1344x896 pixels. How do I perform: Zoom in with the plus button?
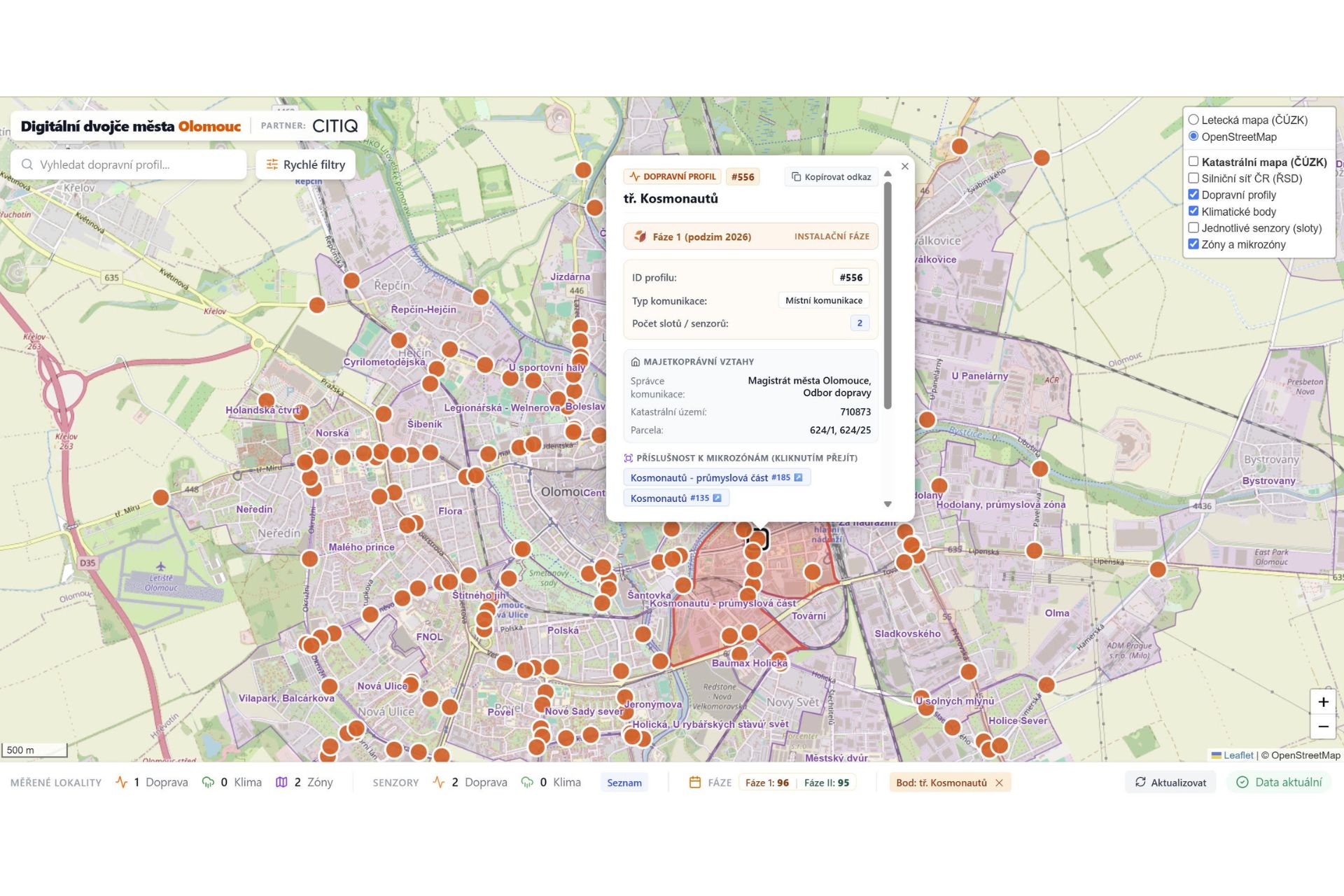[x=1323, y=702]
